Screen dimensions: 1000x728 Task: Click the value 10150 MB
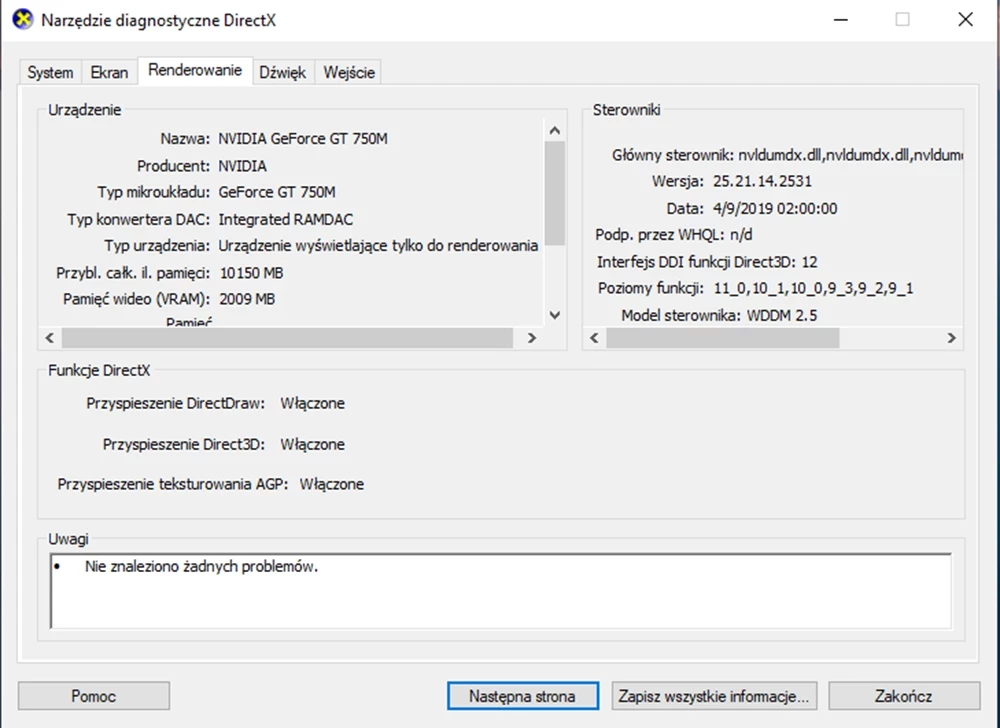click(251, 273)
